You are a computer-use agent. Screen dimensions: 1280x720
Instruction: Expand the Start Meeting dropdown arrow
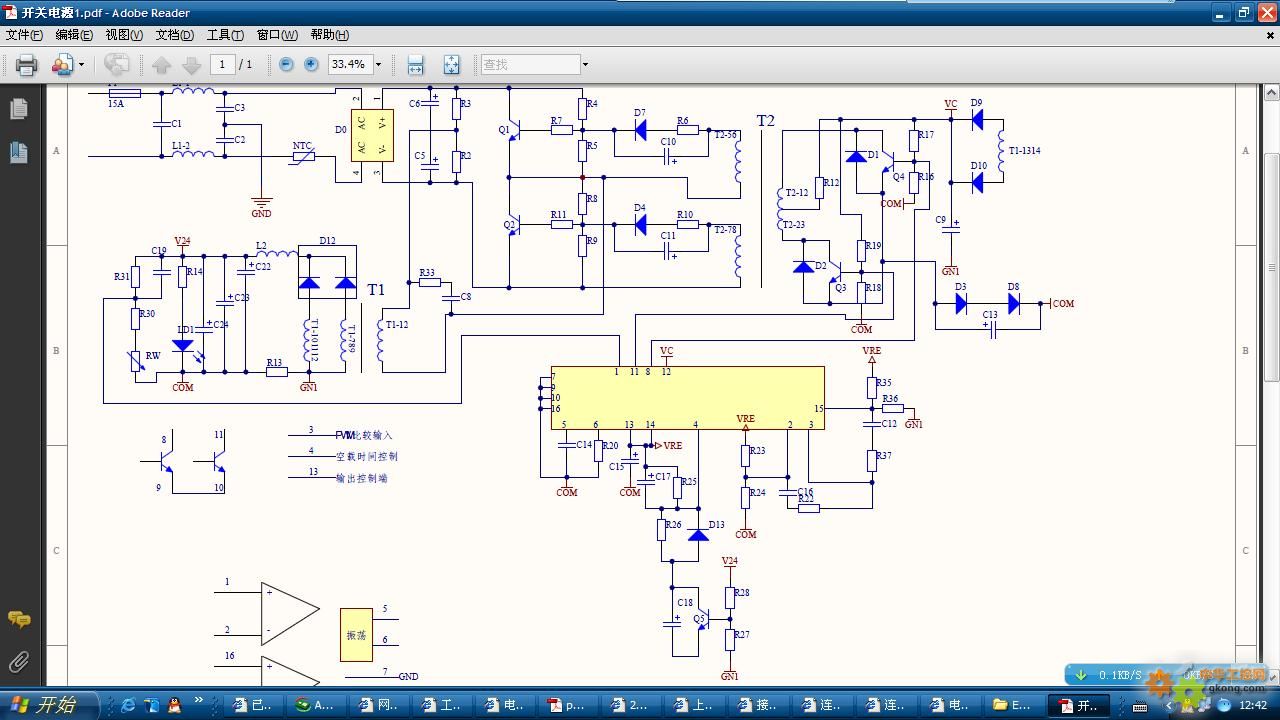(x=81, y=65)
